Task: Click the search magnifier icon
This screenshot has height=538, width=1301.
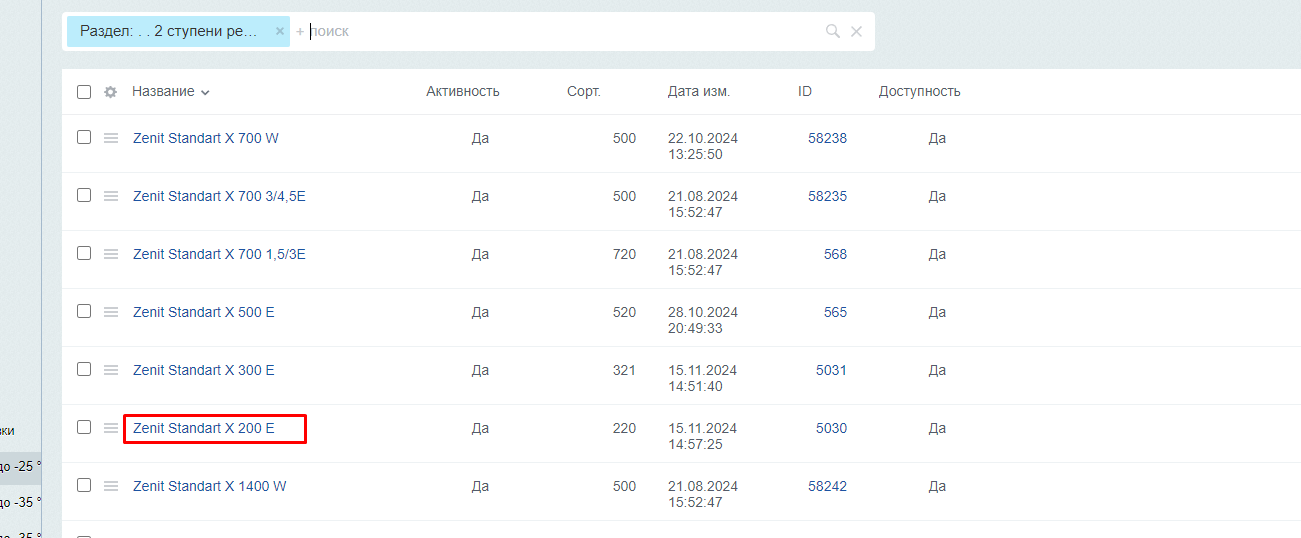Action: tap(832, 31)
